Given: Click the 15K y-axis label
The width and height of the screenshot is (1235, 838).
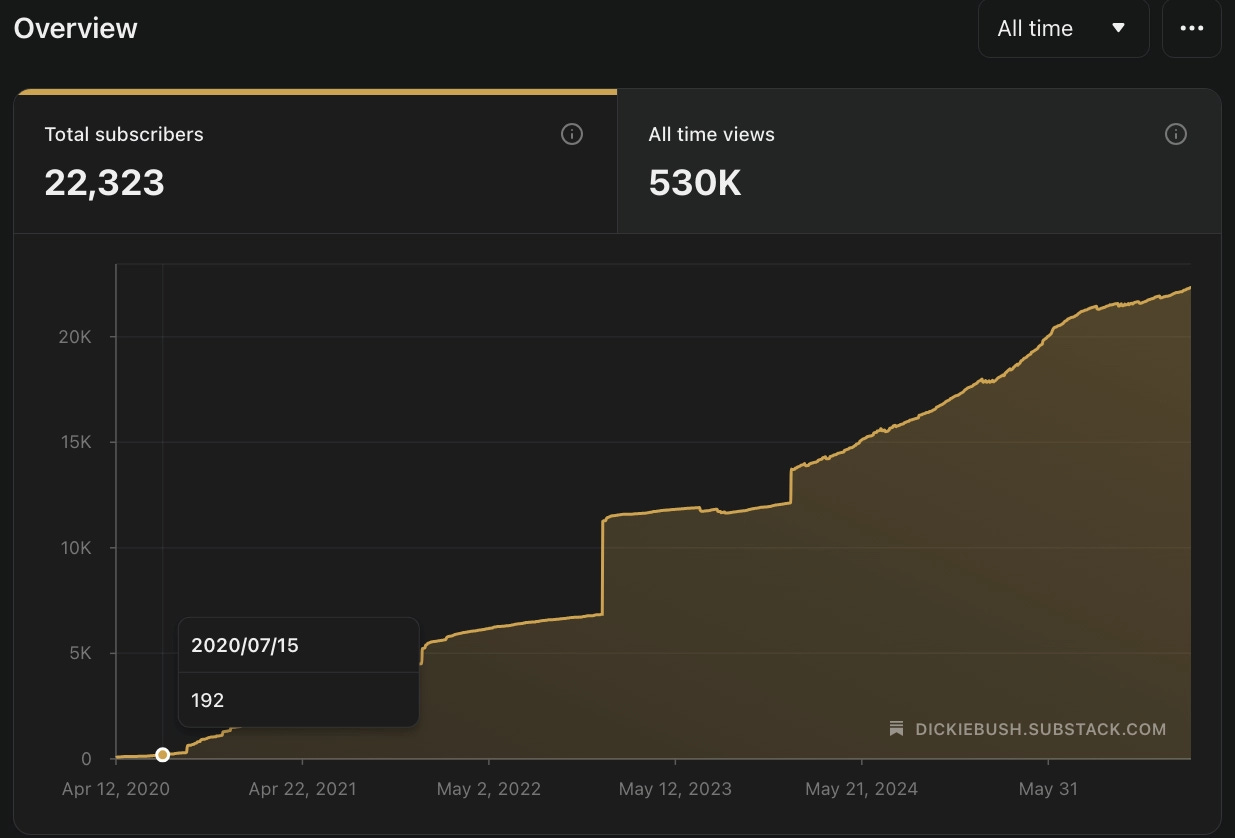Looking at the screenshot, I should click(x=76, y=442).
